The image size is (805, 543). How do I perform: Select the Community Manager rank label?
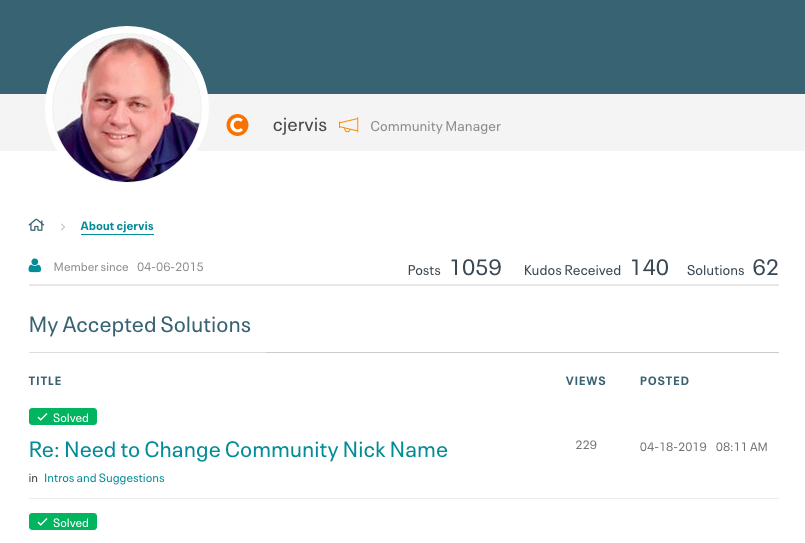(x=435, y=127)
